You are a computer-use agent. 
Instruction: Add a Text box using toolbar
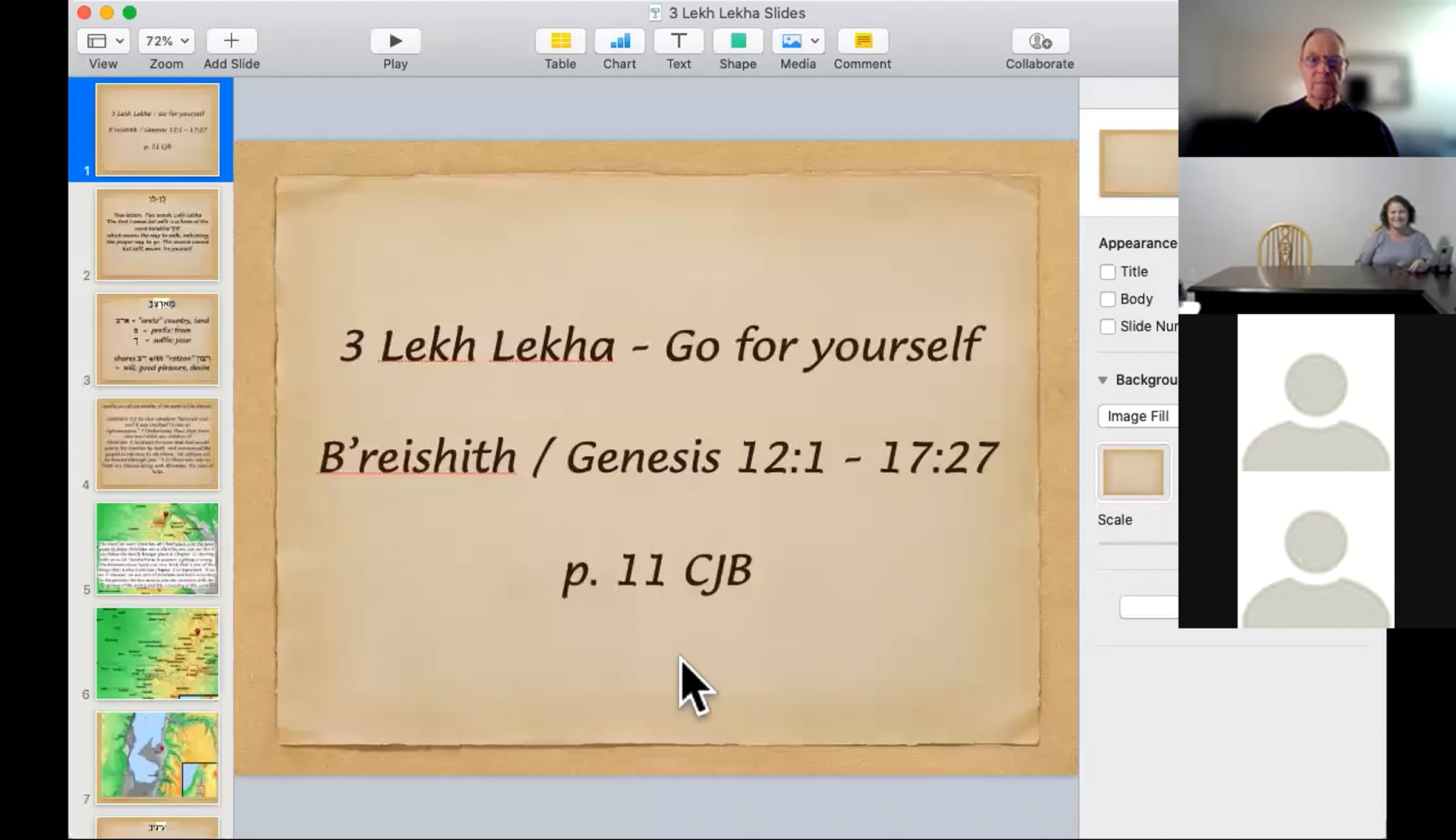coord(678,41)
